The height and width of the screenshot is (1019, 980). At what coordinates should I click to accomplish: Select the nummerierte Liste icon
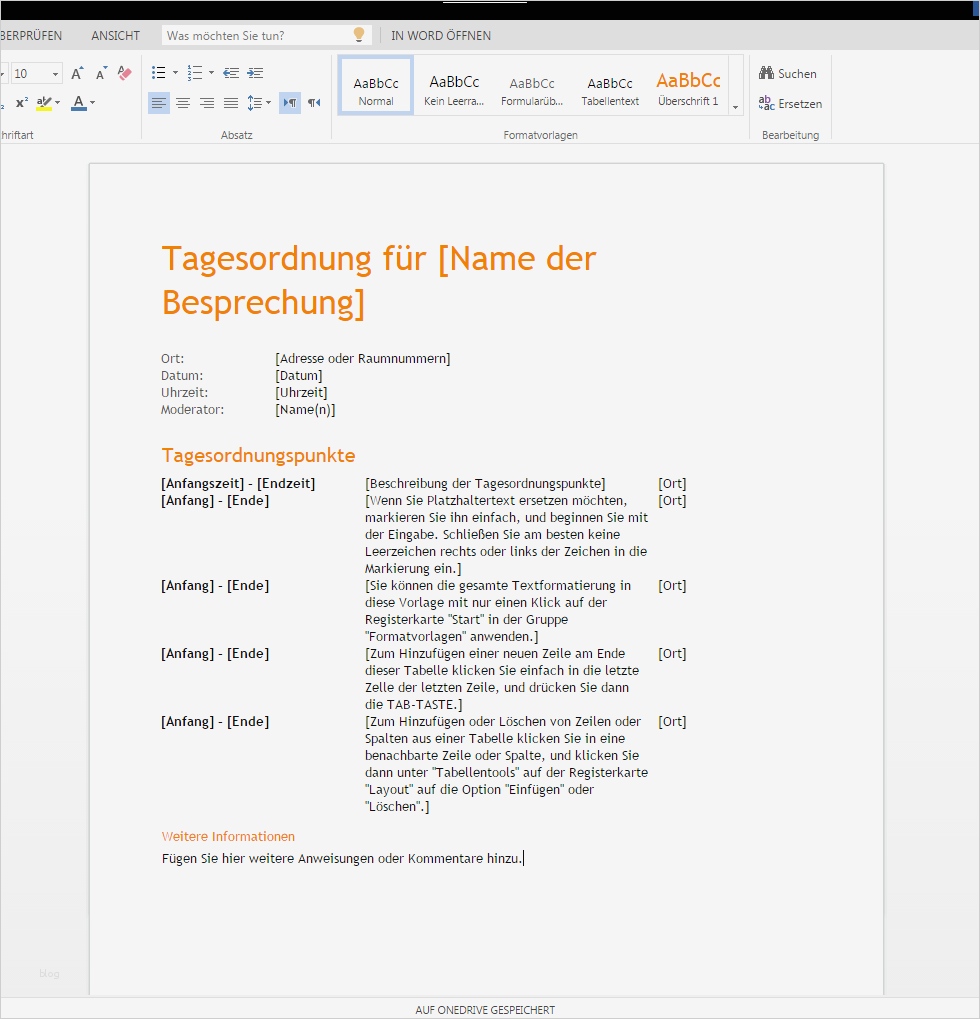(x=193, y=72)
